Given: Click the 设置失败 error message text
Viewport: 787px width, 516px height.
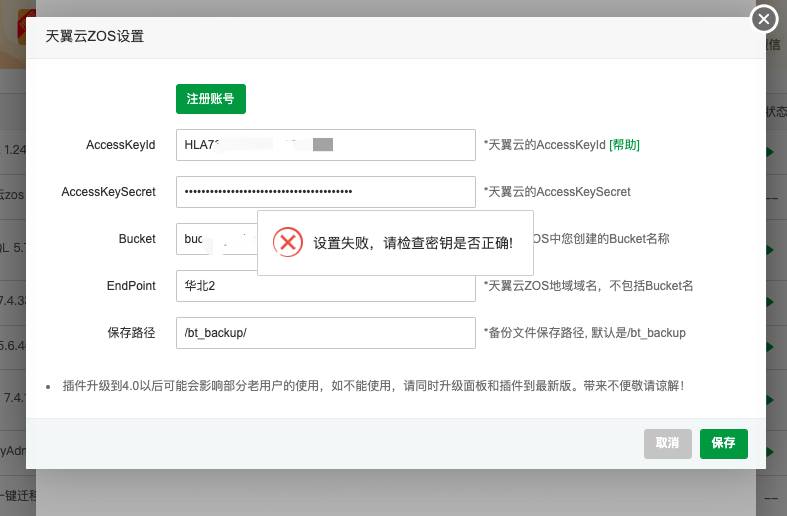Looking at the screenshot, I should (x=413, y=243).
